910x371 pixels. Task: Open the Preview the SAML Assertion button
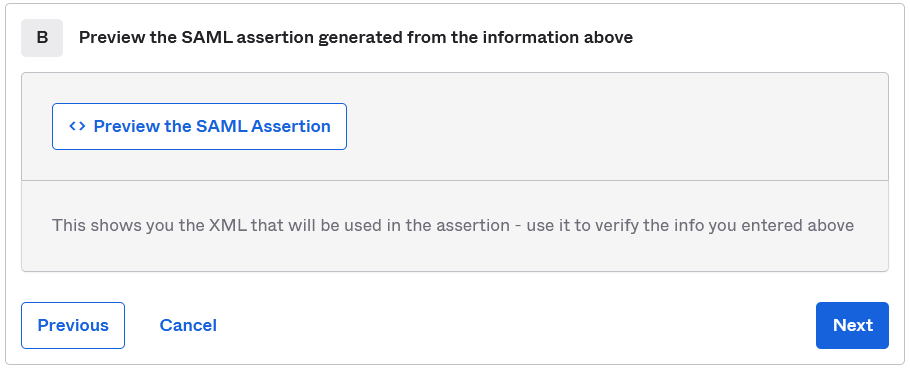[x=199, y=127]
